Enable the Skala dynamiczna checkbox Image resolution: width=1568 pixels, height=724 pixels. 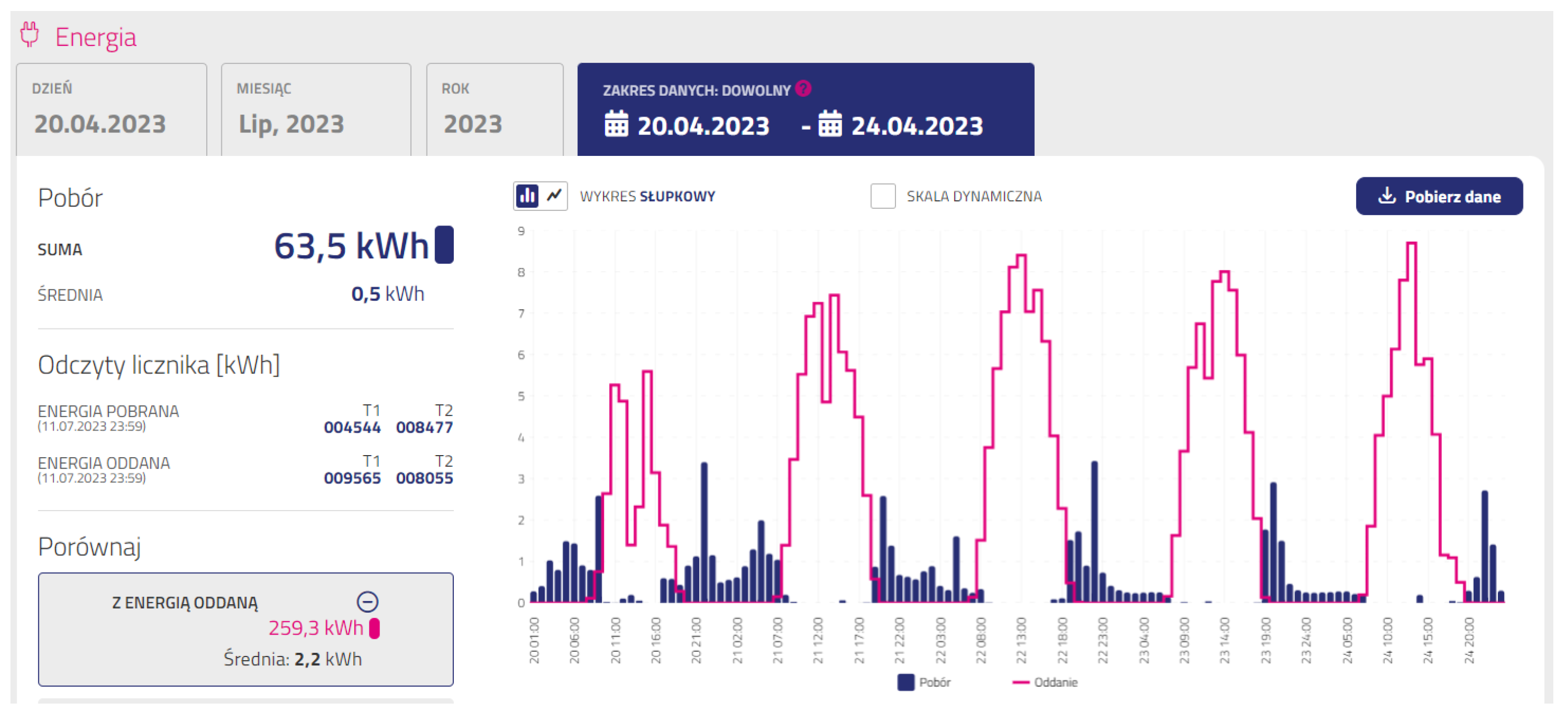[x=882, y=196]
